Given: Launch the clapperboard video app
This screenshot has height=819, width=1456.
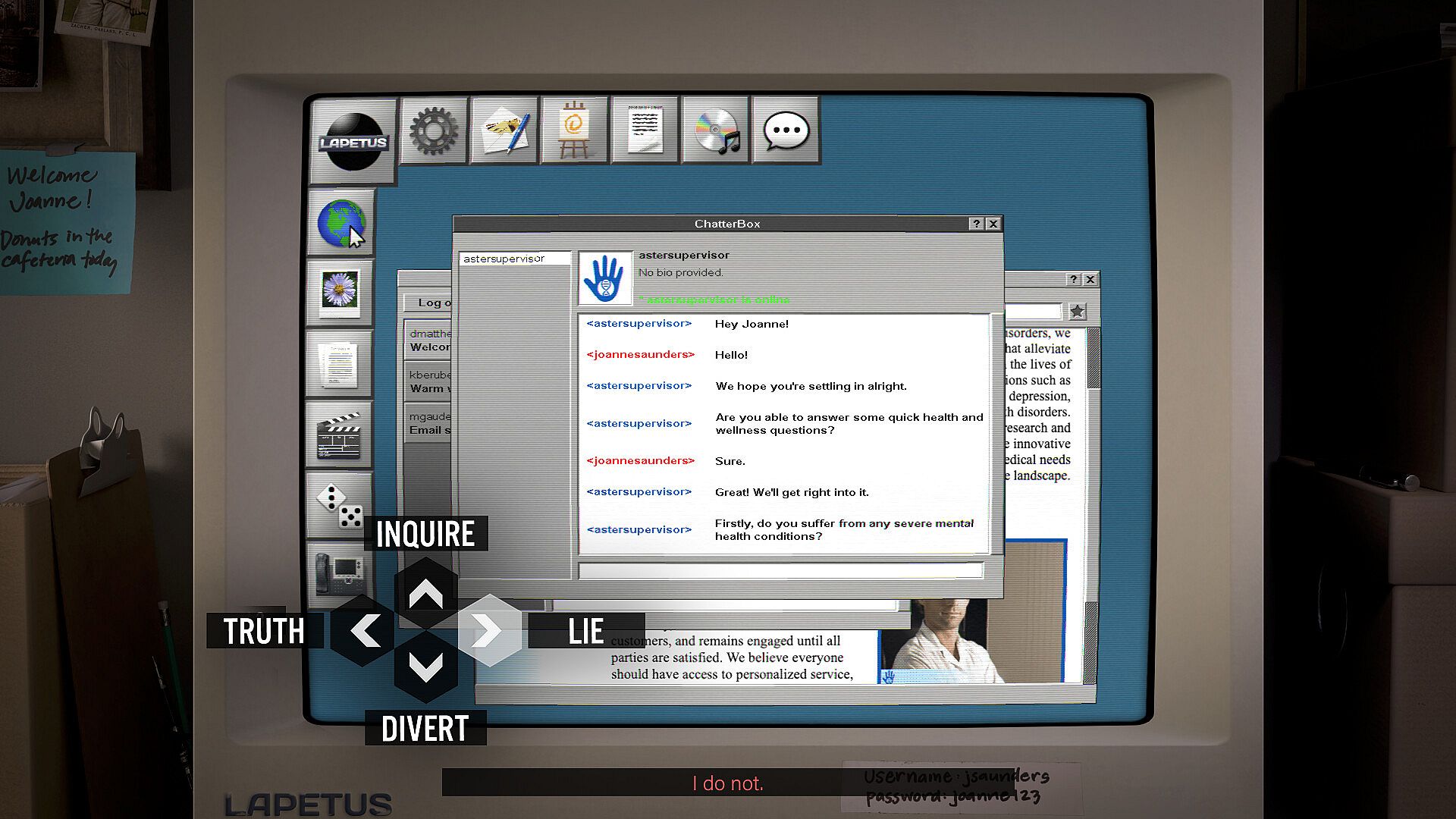Looking at the screenshot, I should pos(339,435).
